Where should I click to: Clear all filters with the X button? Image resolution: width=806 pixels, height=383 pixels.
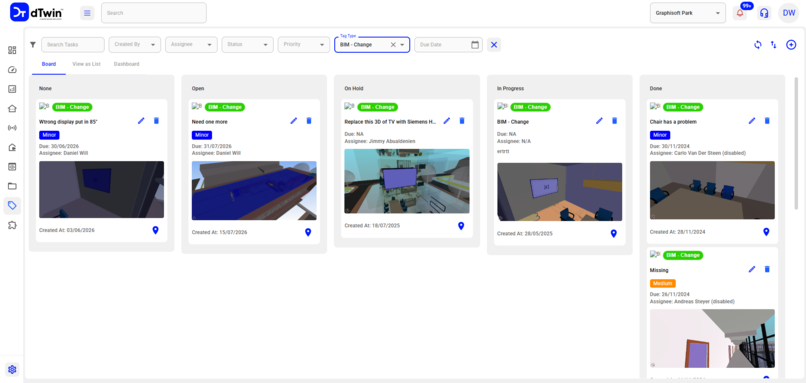pos(494,45)
